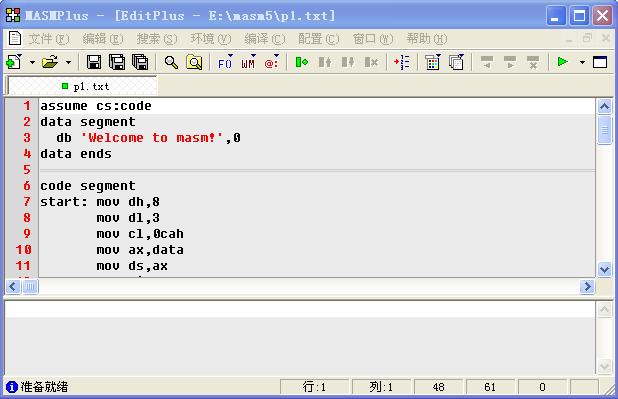Open the 帮助(H) menu
Screen dimensions: 618x399
coord(427,39)
